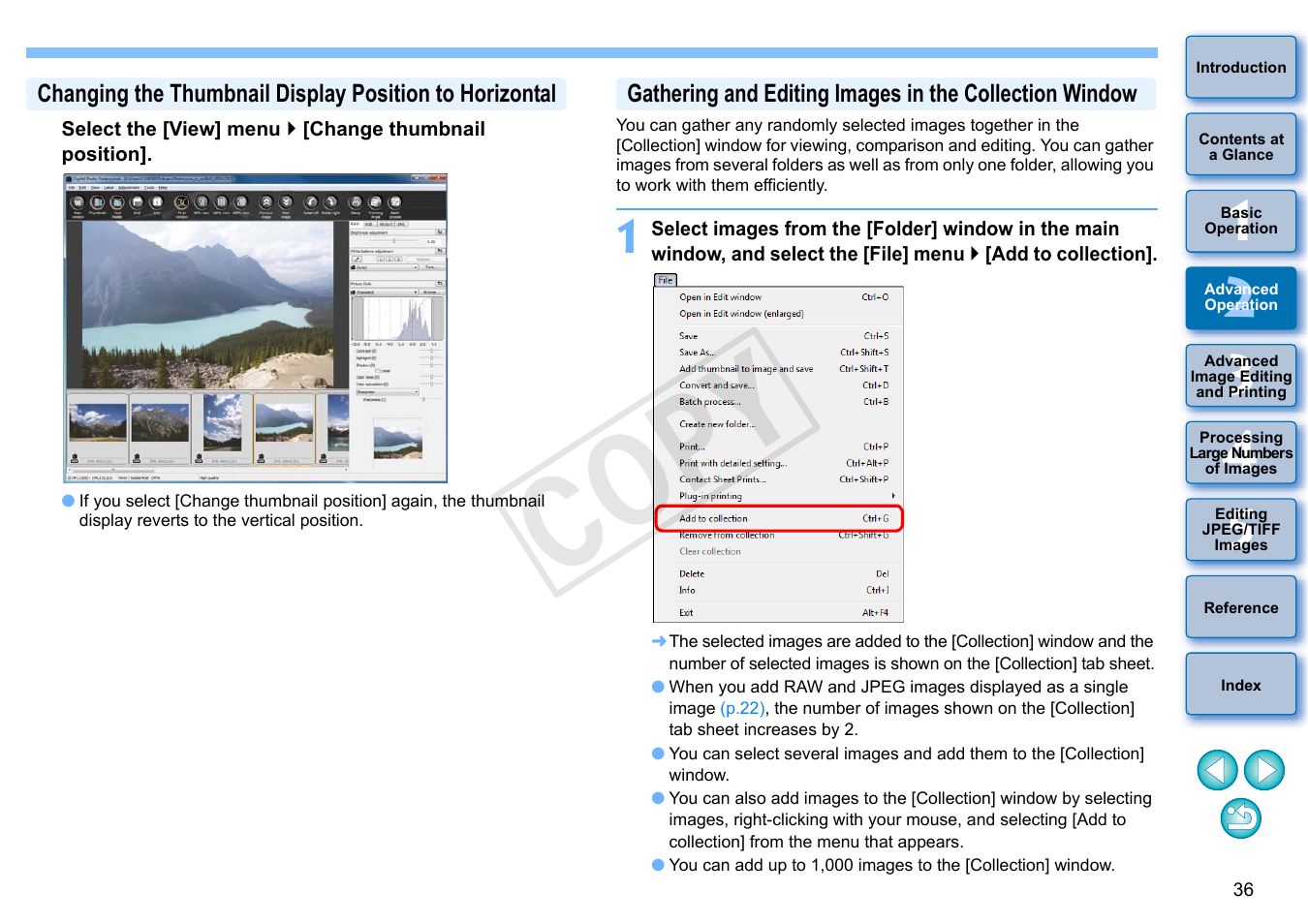
Task: Click the return-to-previous-view round icon
Action: tap(1240, 818)
